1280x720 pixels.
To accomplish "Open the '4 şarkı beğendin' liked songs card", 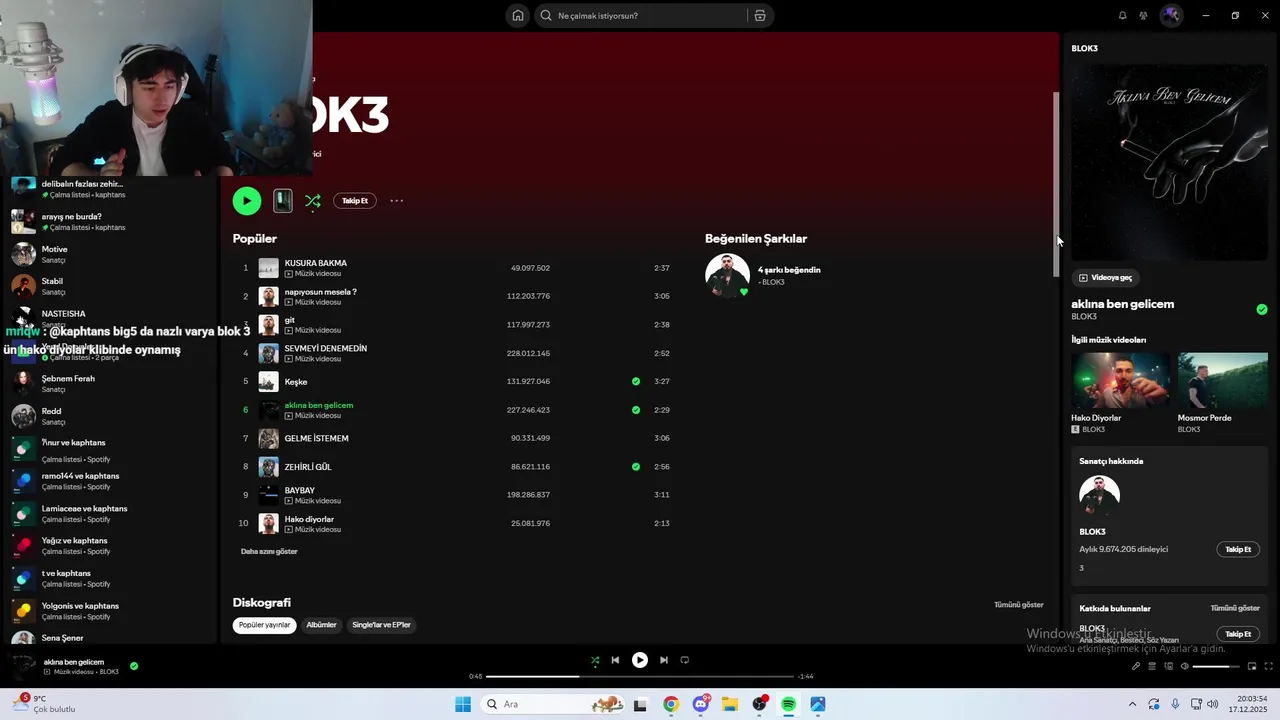I will tap(765, 275).
